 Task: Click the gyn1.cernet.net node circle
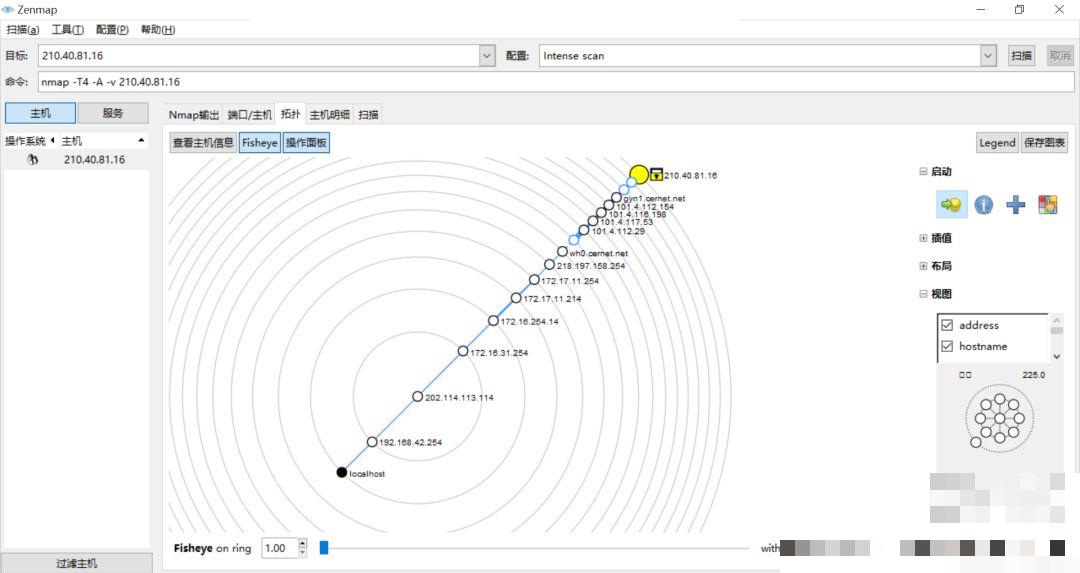(x=616, y=198)
